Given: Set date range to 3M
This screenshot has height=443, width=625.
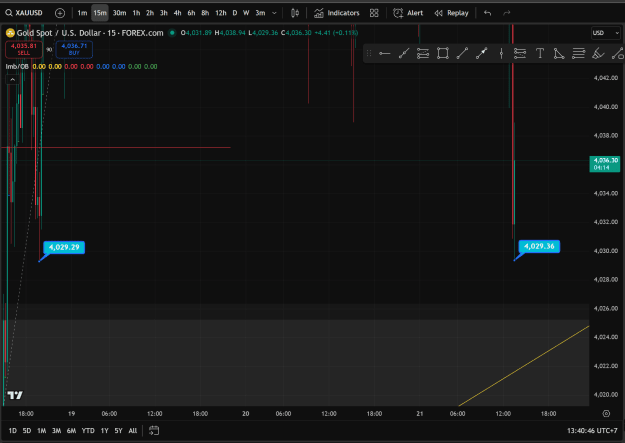Looking at the screenshot, I should coord(56,431).
